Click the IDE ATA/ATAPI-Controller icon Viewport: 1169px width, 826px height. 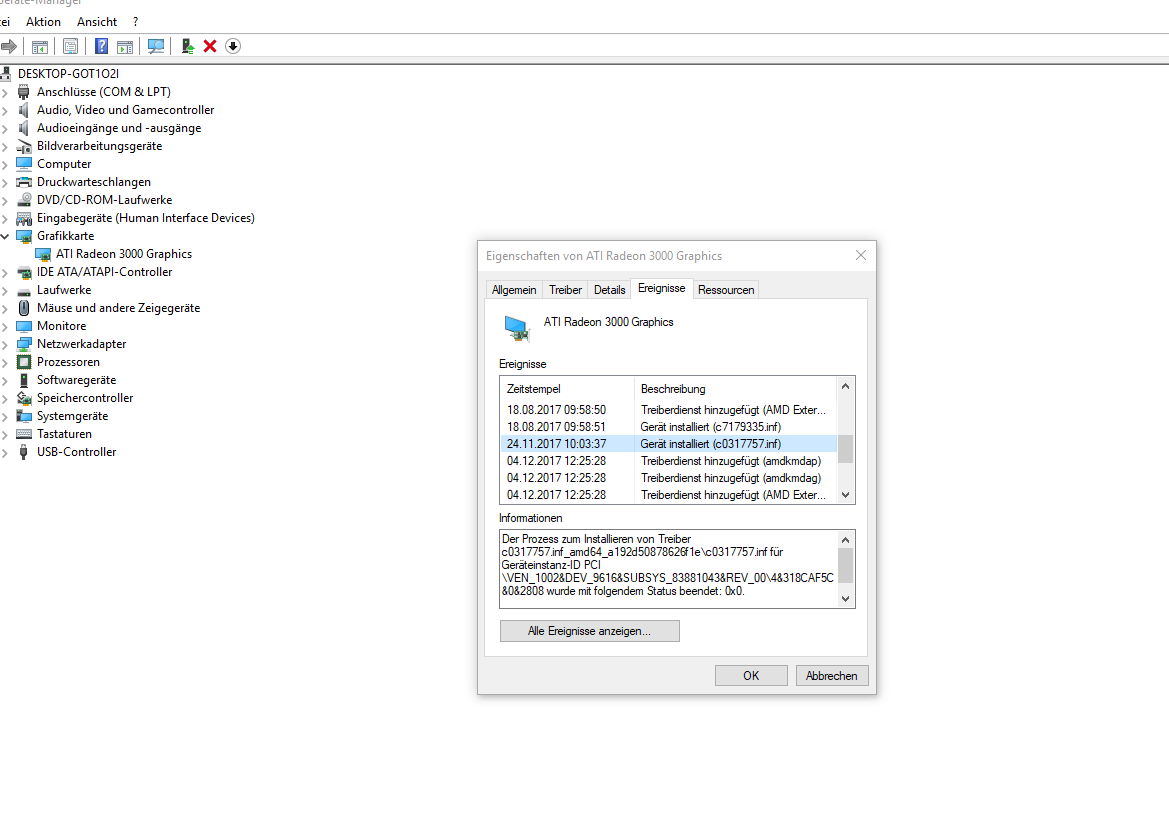(x=24, y=272)
